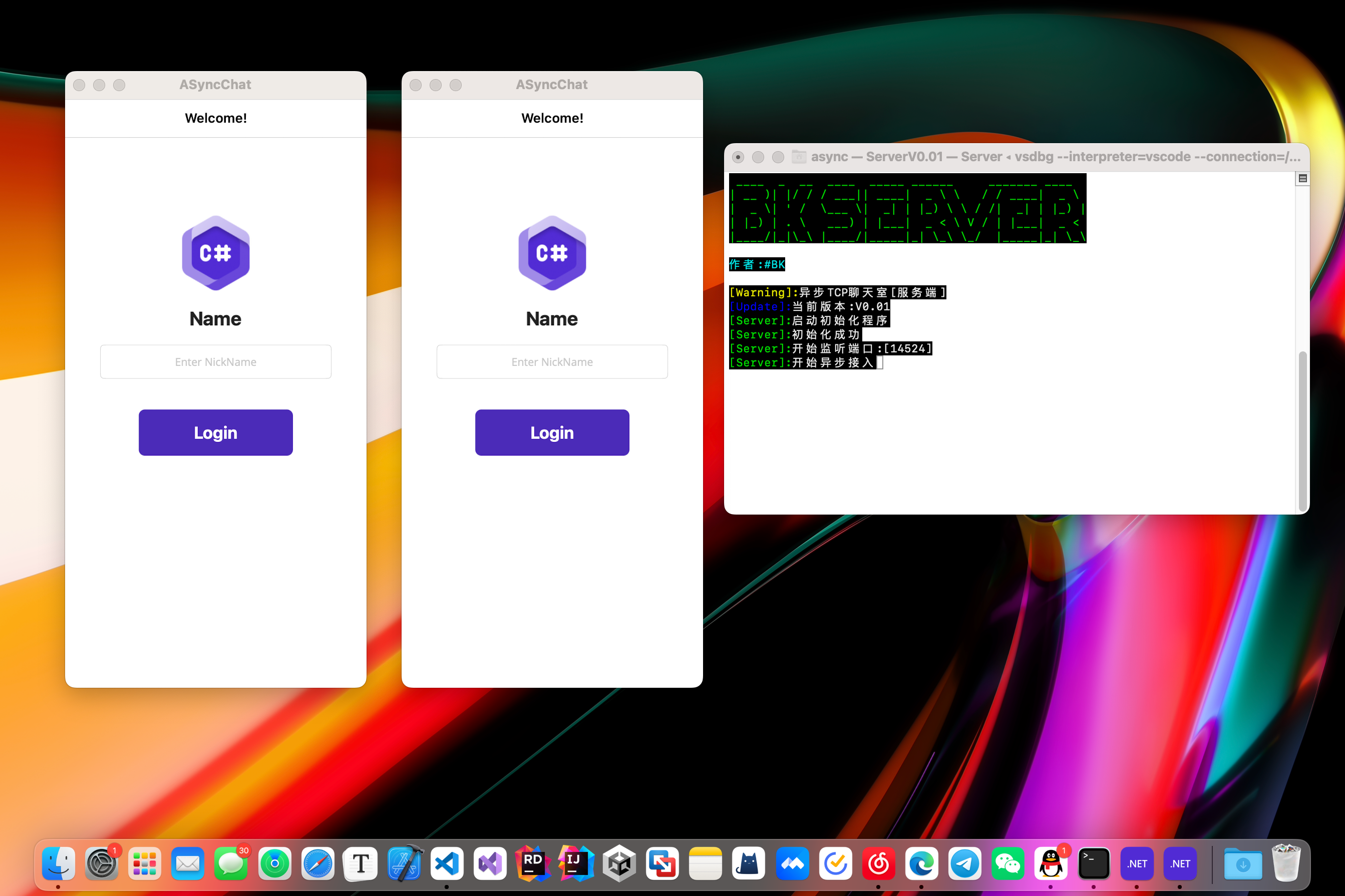Open the Unity cube icon in the dock
Image resolution: width=1345 pixels, height=896 pixels.
[x=619, y=863]
